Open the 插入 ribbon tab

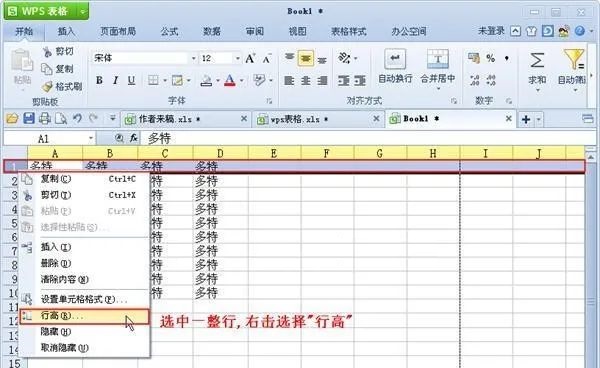[x=66, y=31]
